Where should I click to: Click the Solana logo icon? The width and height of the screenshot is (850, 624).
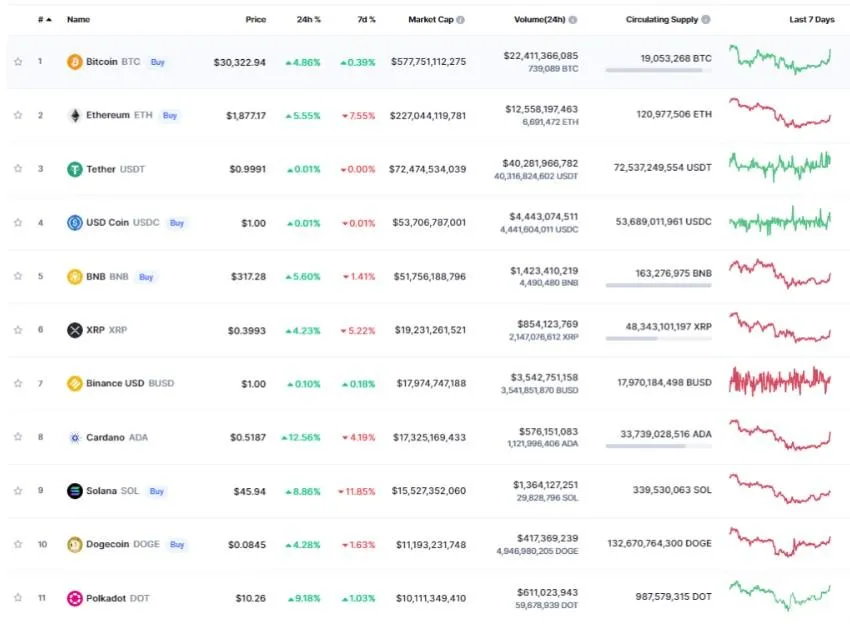pyautogui.click(x=74, y=491)
